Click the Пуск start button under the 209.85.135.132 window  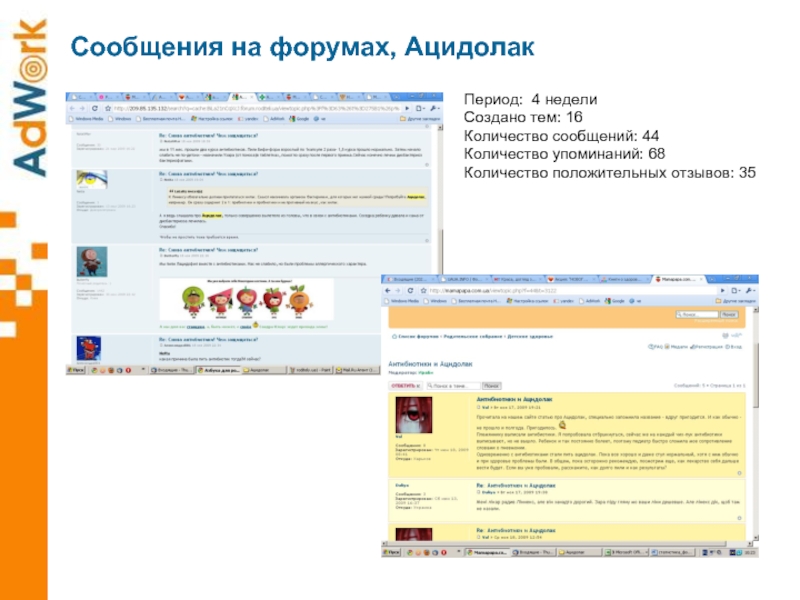[76, 370]
